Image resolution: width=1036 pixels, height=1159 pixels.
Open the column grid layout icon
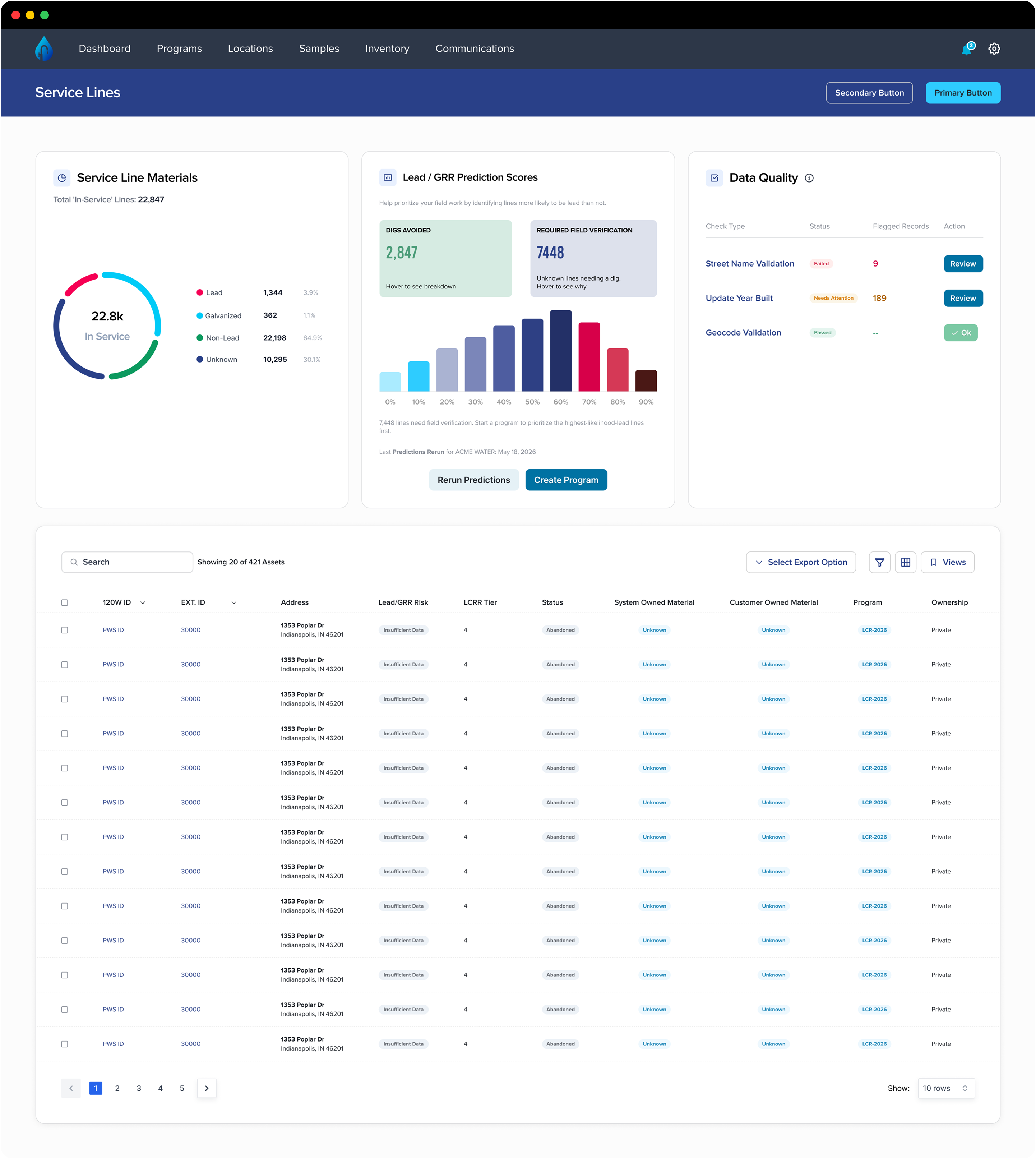(x=906, y=562)
